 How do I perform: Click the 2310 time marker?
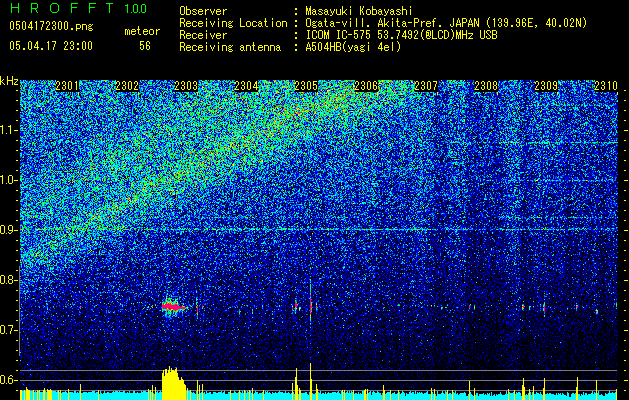[606, 86]
